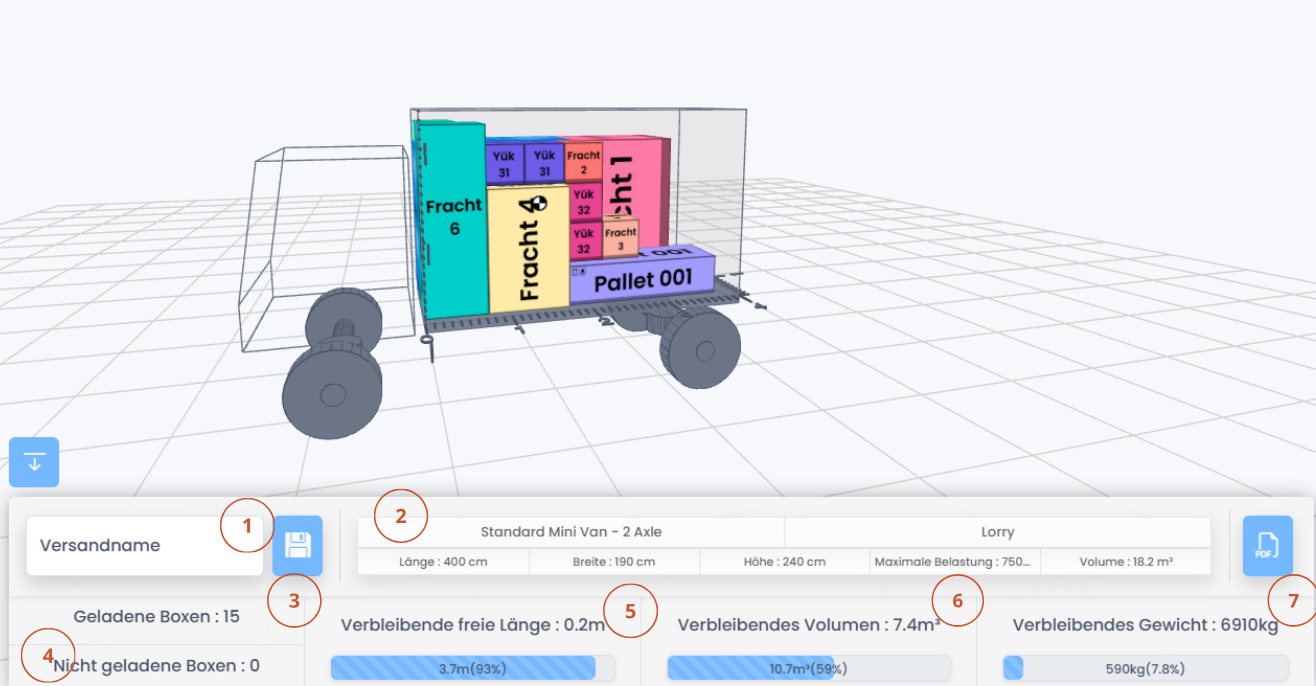The width and height of the screenshot is (1316, 686).
Task: Click the left Yük 31 box
Action: coord(504,164)
